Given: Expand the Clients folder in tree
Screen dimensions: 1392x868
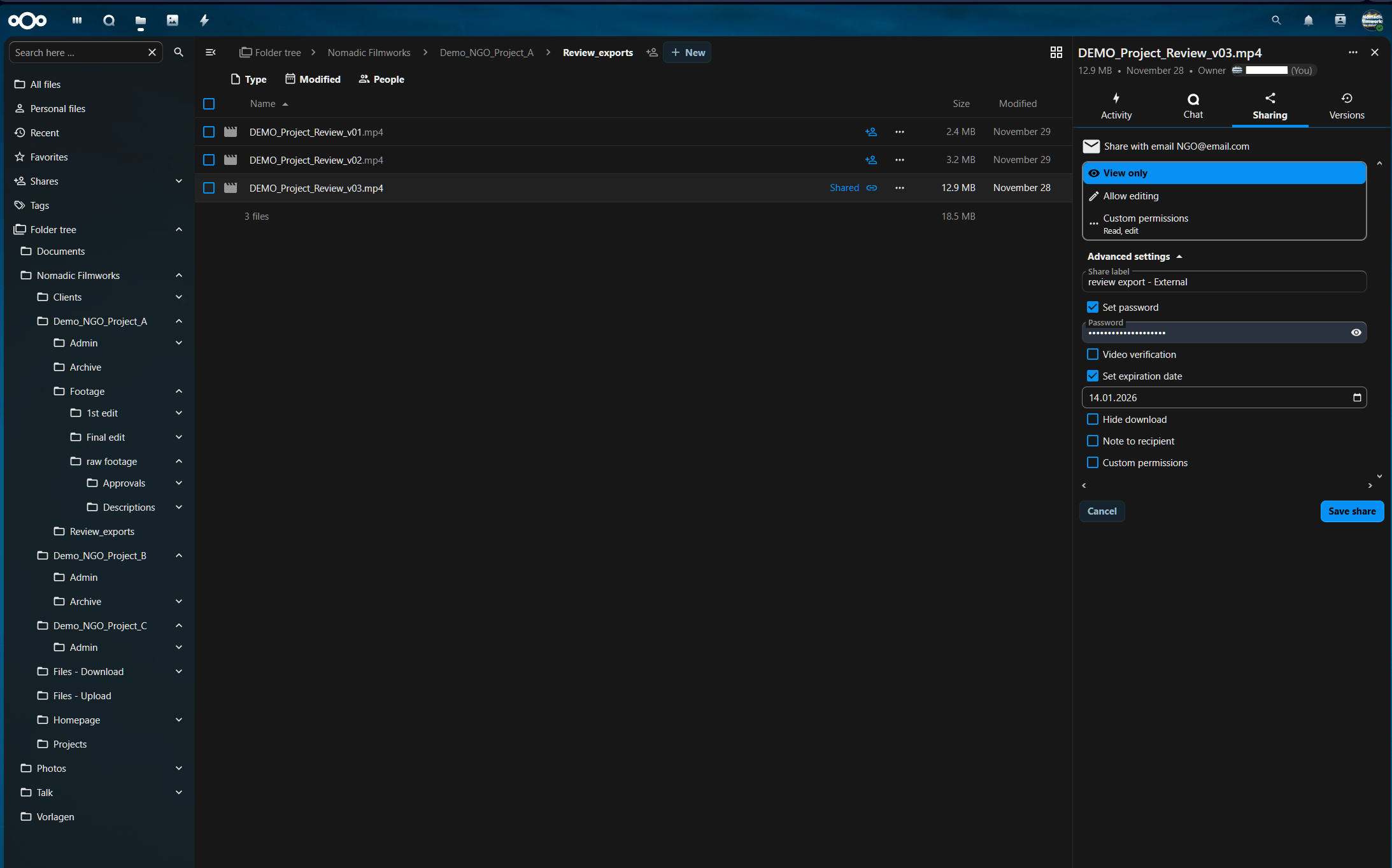Looking at the screenshot, I should (x=179, y=297).
